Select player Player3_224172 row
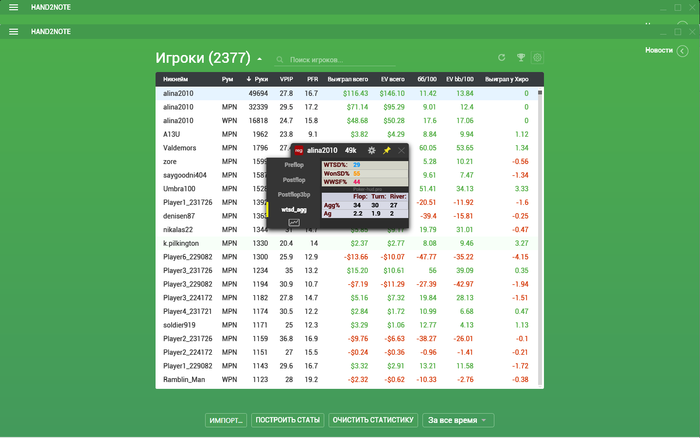The width and height of the screenshot is (700, 438). point(346,298)
